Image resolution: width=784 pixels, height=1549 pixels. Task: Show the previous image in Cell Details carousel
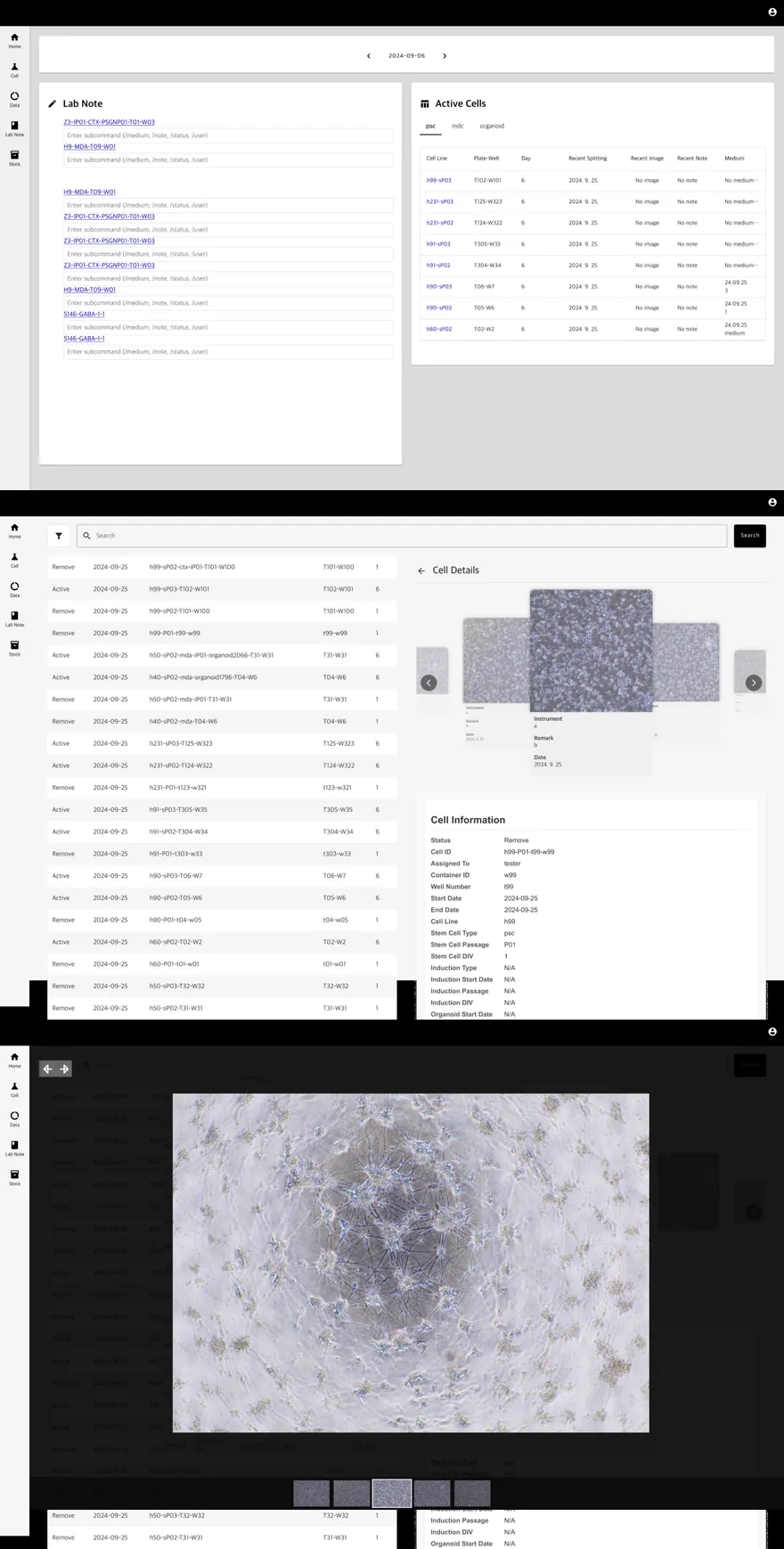point(429,683)
